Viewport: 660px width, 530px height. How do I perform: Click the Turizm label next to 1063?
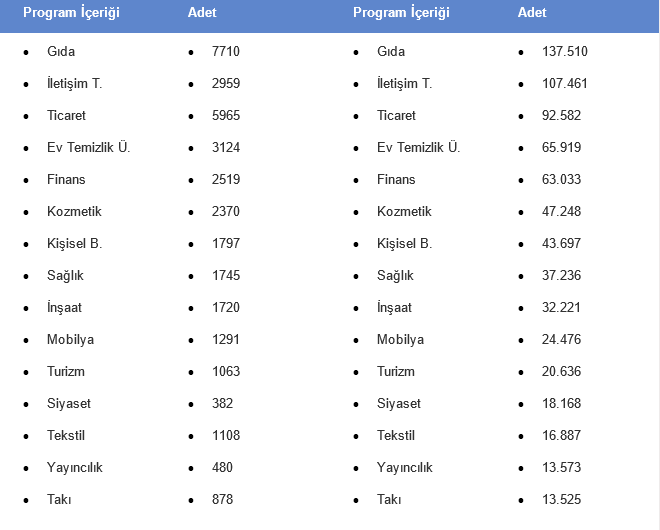tap(65, 371)
